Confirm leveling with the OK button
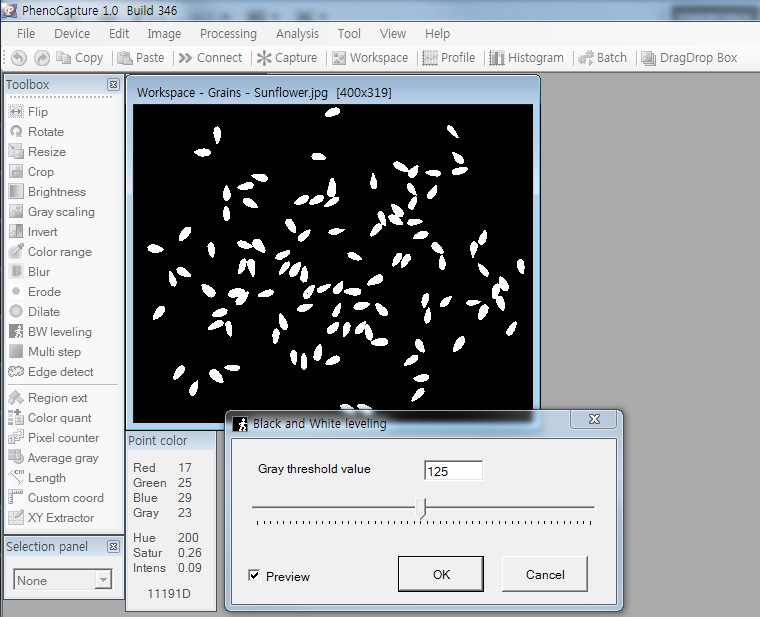Screen dimensions: 760x617 441,575
